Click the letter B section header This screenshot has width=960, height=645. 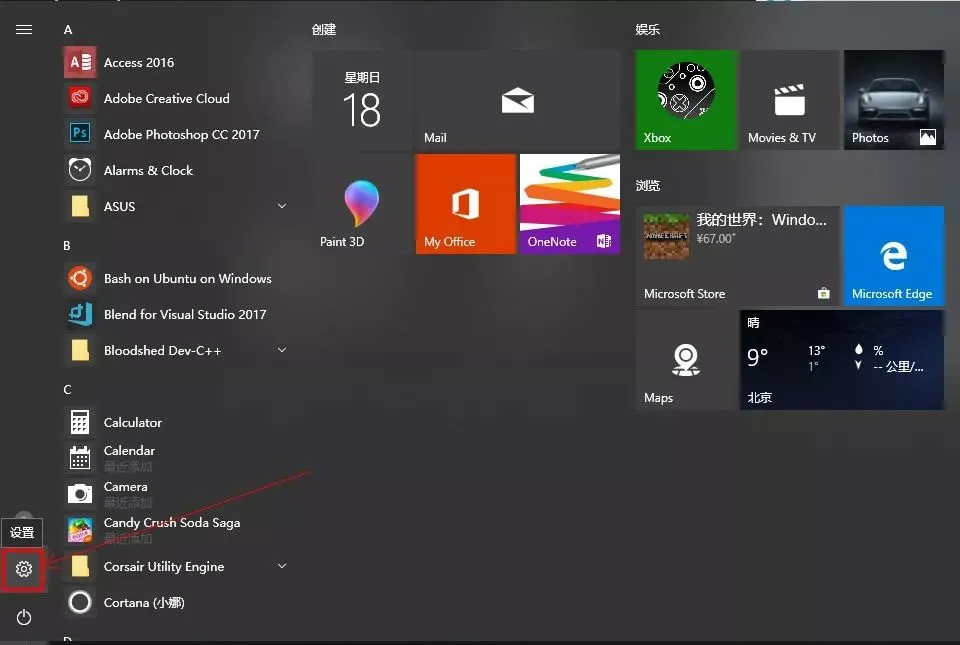pos(67,245)
